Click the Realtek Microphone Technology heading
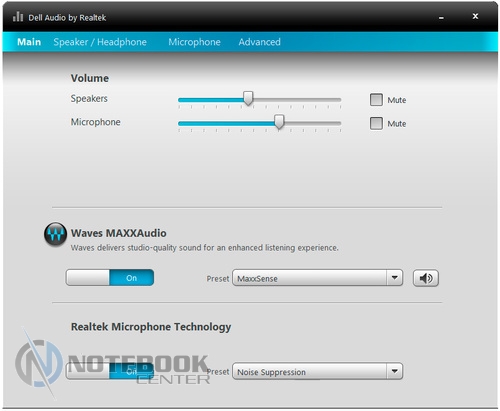This screenshot has height=411, width=500. pyautogui.click(x=151, y=327)
